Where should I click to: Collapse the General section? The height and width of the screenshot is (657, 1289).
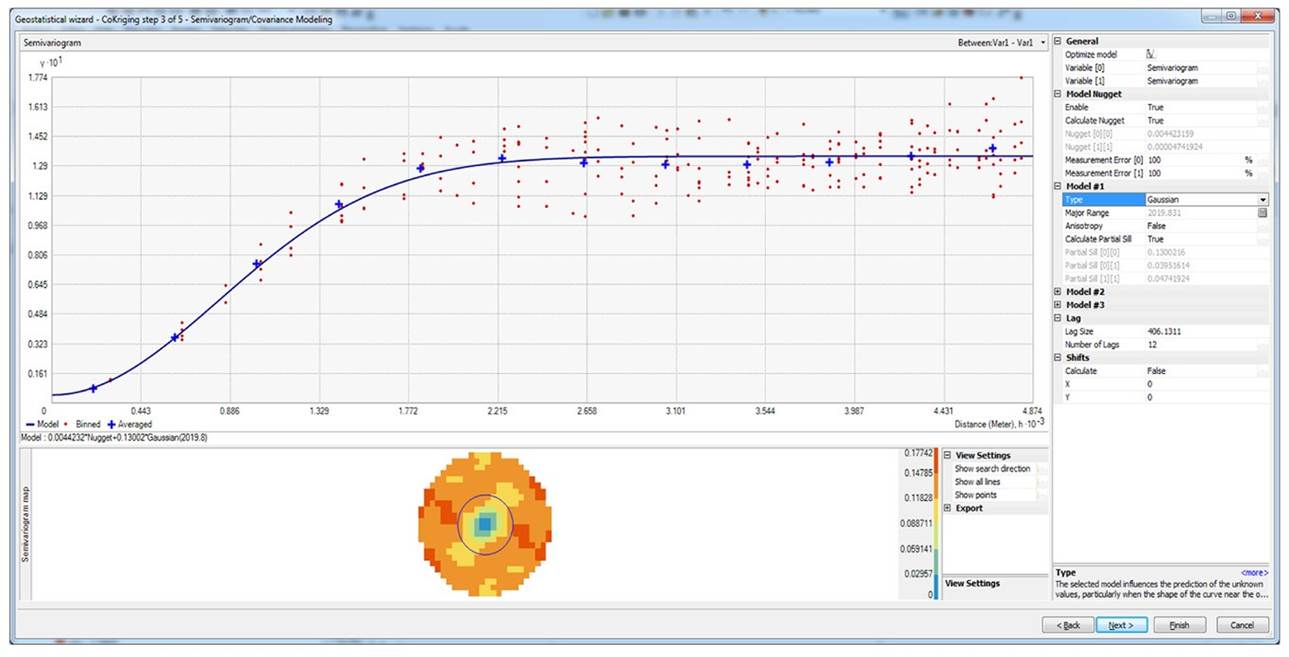click(x=1058, y=41)
